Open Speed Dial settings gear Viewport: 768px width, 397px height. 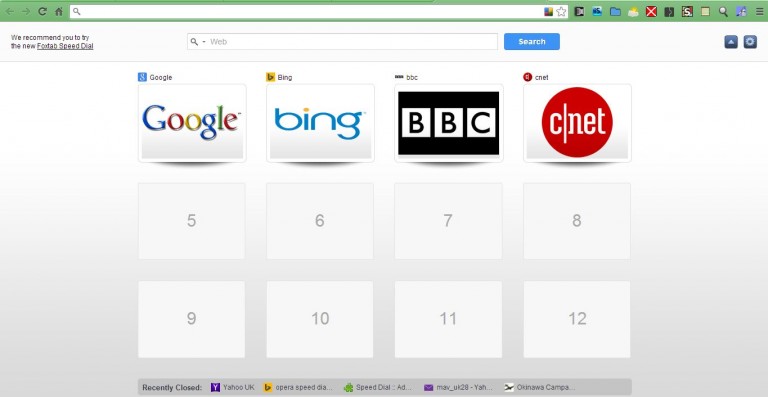(x=750, y=42)
